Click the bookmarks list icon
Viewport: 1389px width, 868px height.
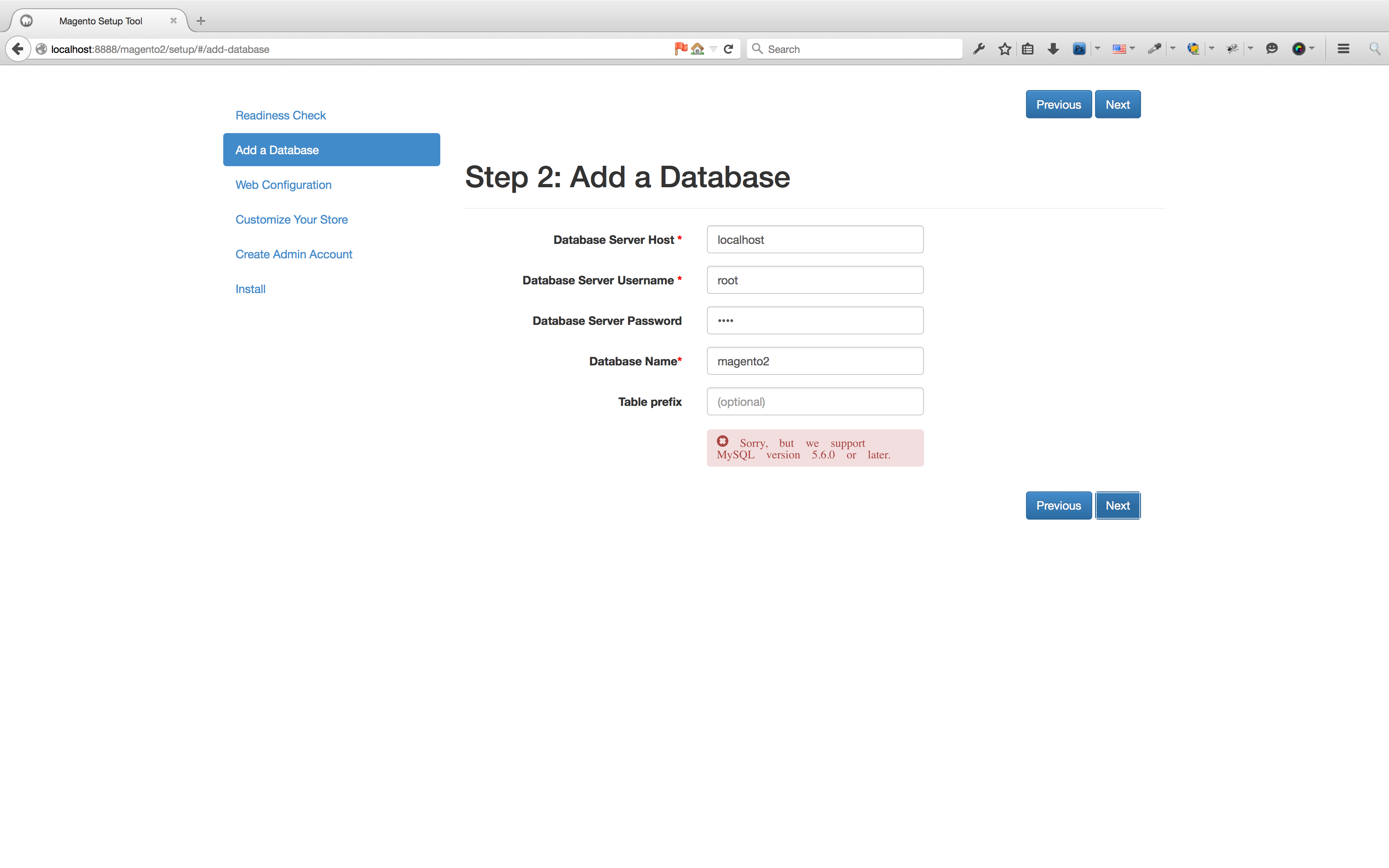tap(1027, 49)
